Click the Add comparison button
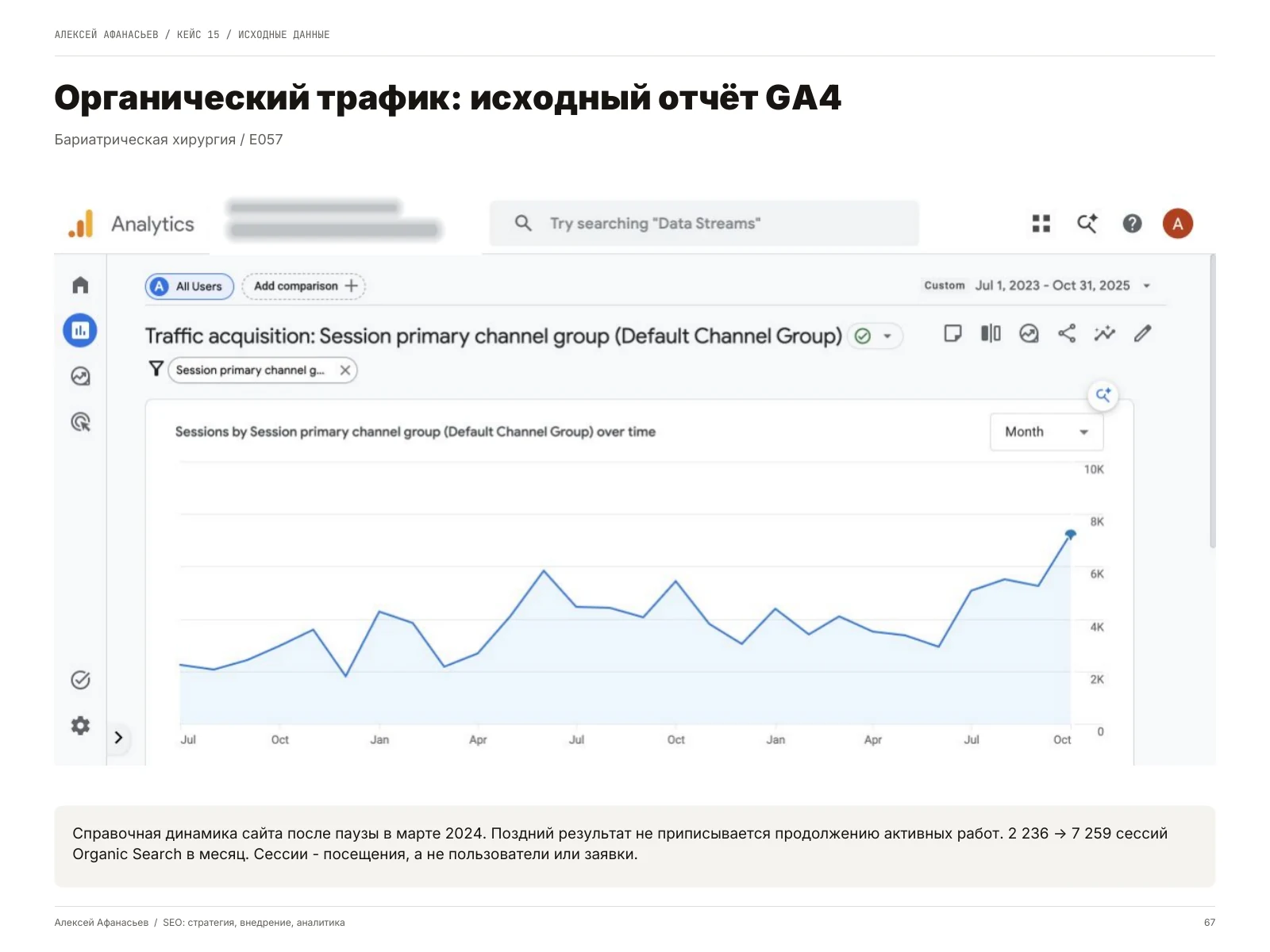This screenshot has width=1270, height=952. [304, 286]
